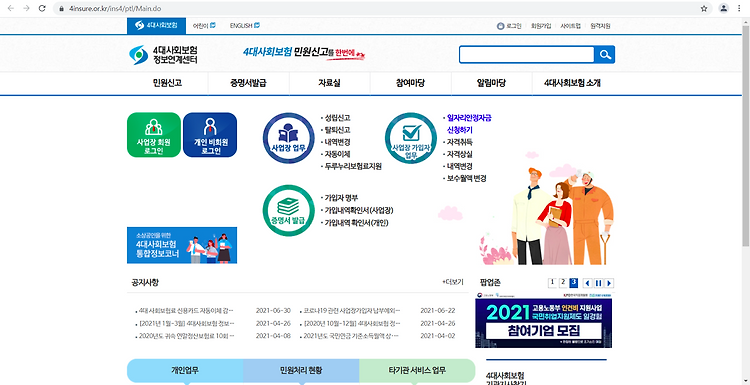Click 로그인 in top utility bar
The height and width of the screenshot is (385, 750).
pos(509,26)
